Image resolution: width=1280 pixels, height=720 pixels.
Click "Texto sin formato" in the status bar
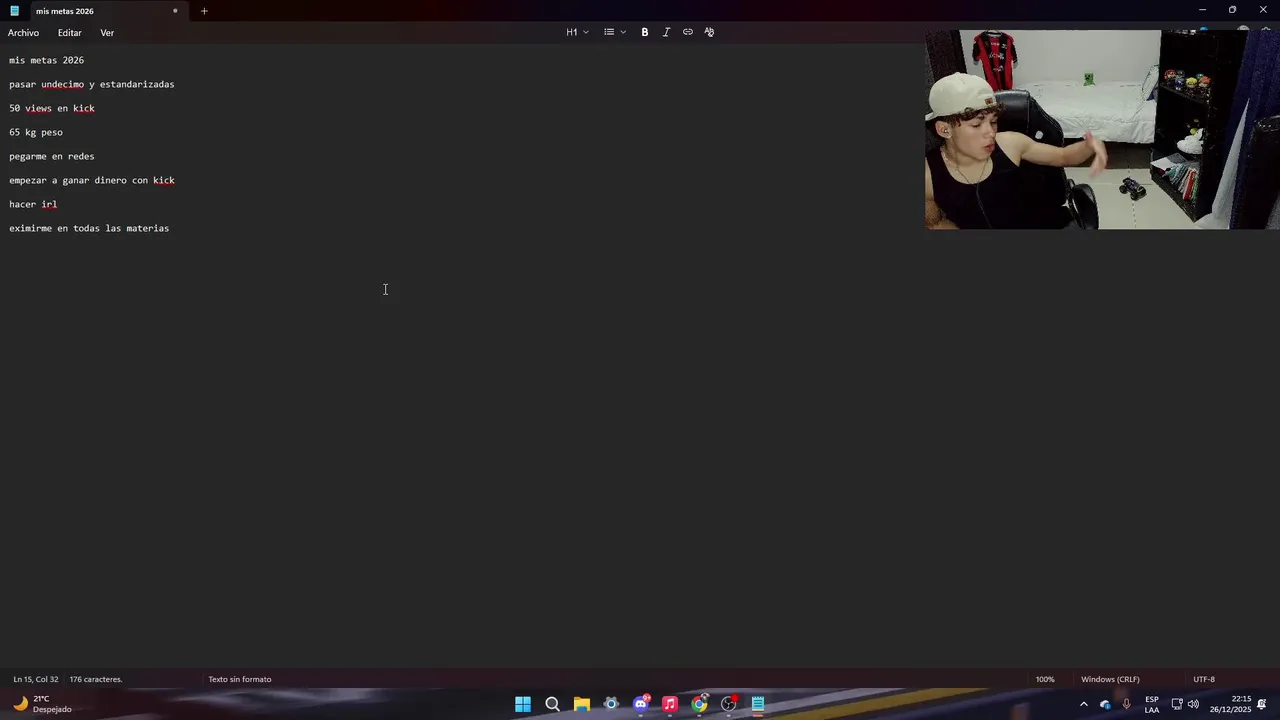click(240, 679)
